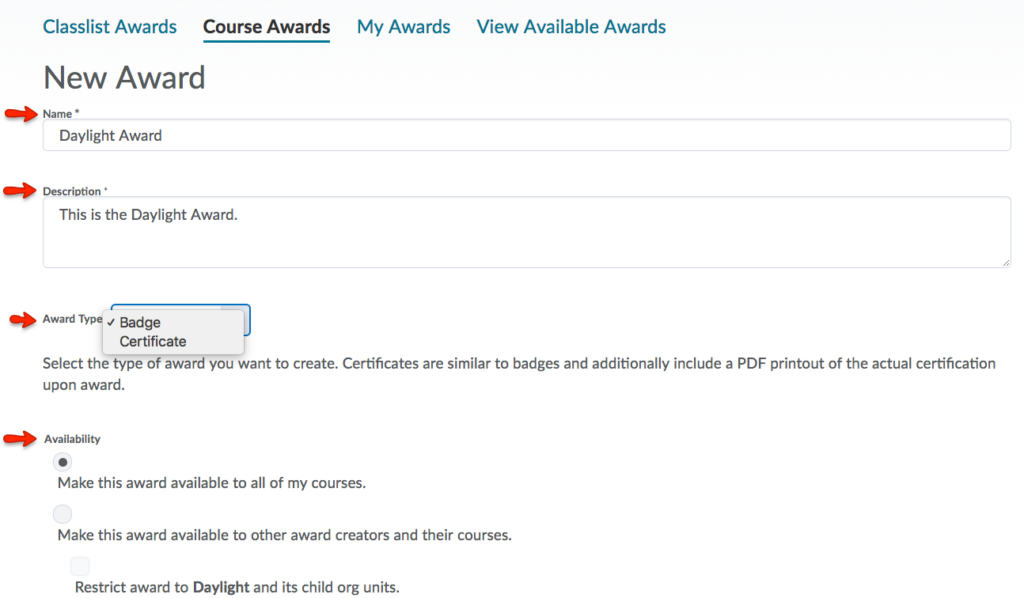Click the Course Awards tab
Image resolution: width=1024 pixels, height=598 pixels.
point(266,27)
